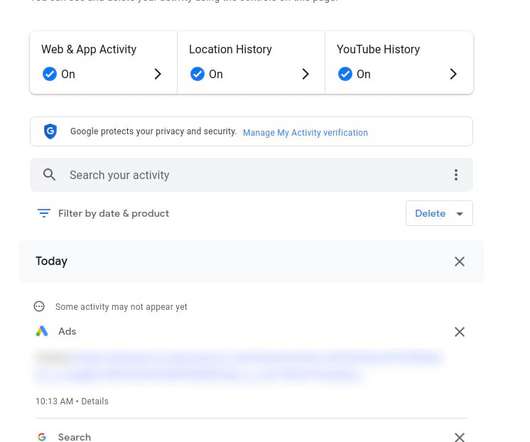Viewport: 530px width, 442px height.
Task: Expand YouTube History via chevron arrow
Action: [x=453, y=74]
